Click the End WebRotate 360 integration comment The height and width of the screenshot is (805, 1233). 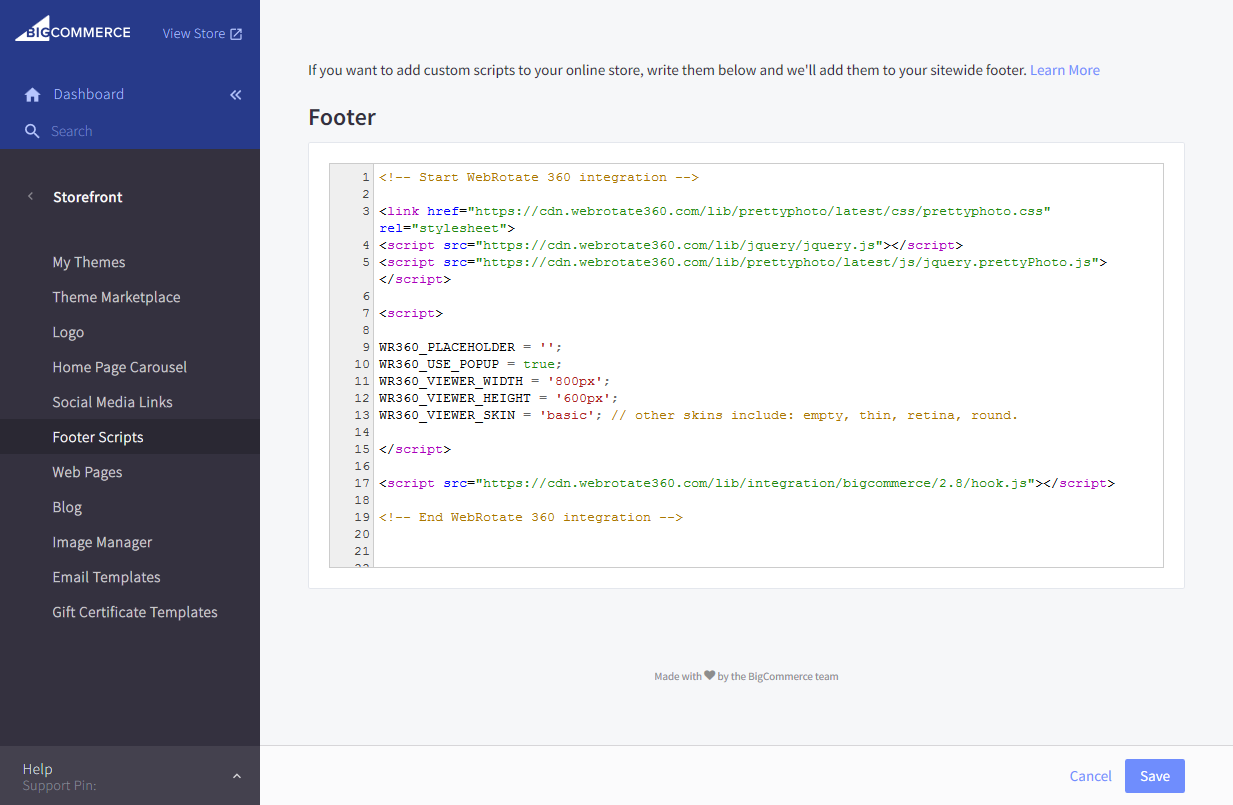click(x=531, y=517)
